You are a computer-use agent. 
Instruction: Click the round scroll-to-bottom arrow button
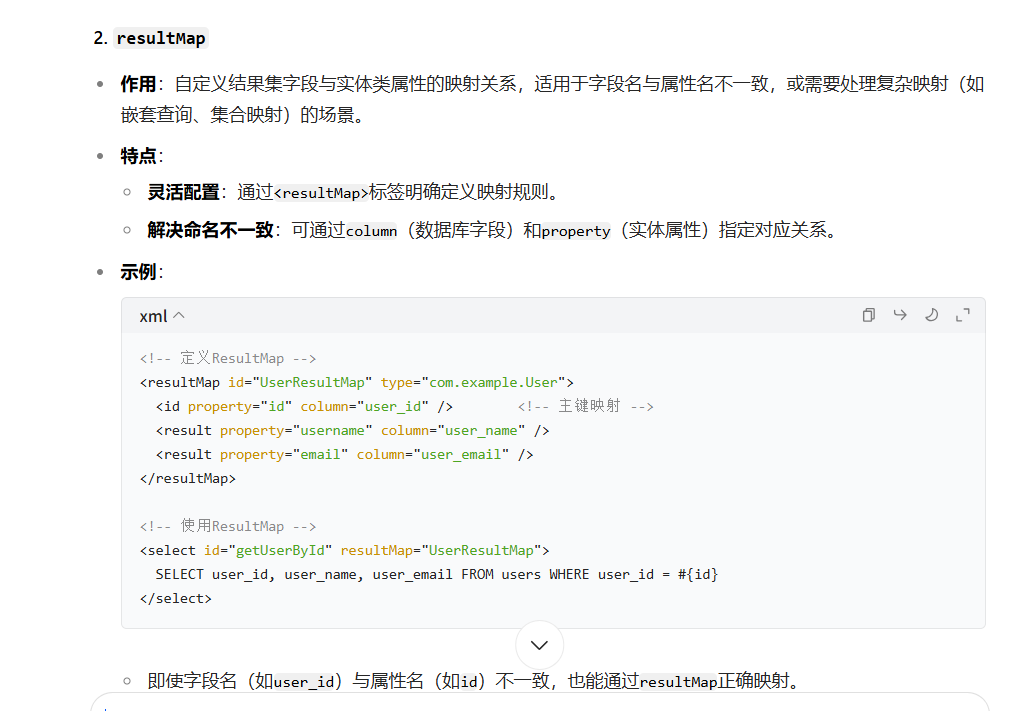click(539, 645)
